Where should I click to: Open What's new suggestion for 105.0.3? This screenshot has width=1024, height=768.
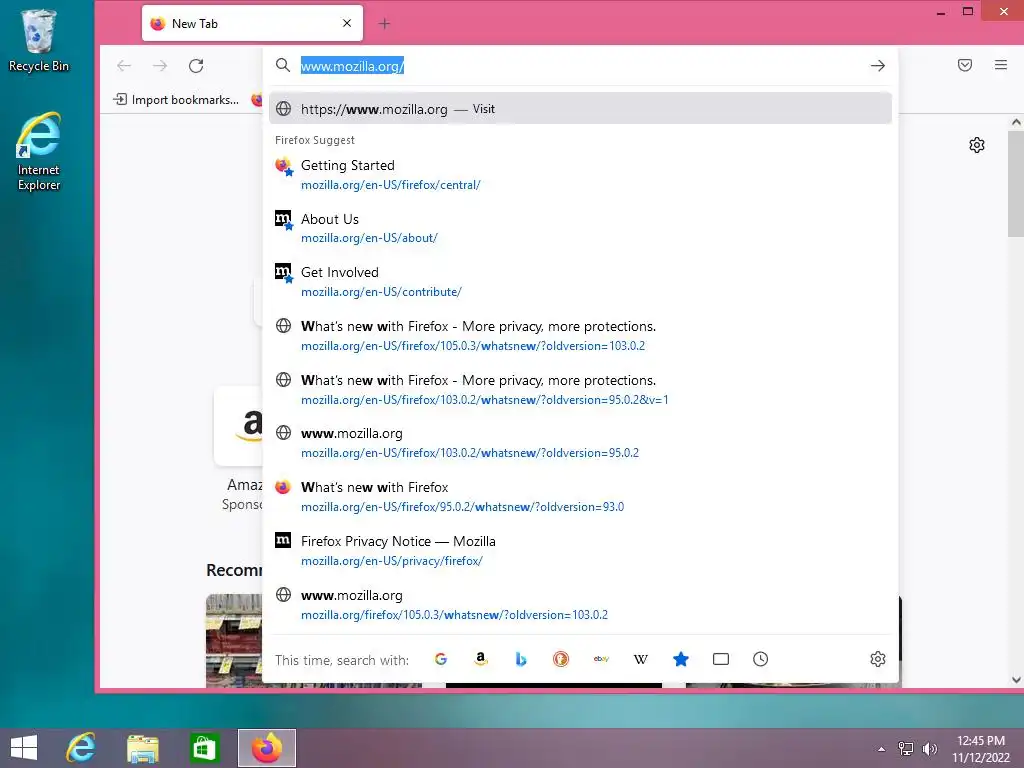(580, 335)
